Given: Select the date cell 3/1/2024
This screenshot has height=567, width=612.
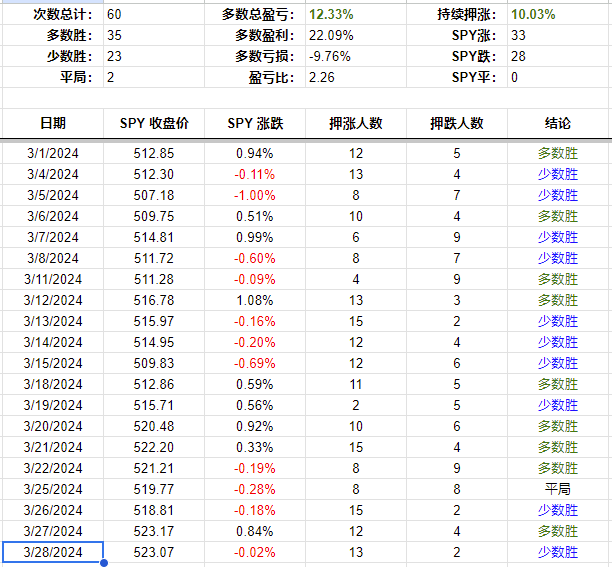Looking at the screenshot, I should [x=53, y=153].
